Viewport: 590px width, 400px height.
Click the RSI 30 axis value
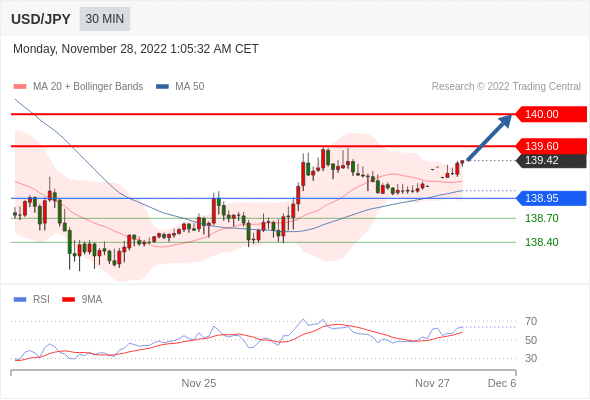[x=531, y=358]
